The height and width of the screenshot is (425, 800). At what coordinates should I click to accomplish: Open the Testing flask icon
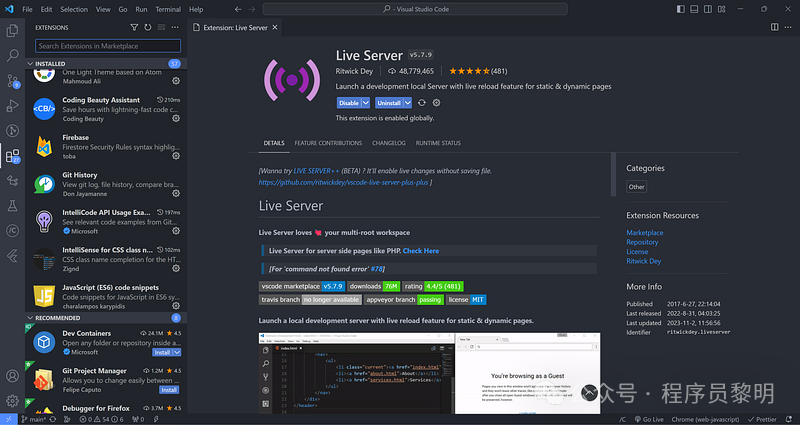tap(12, 206)
